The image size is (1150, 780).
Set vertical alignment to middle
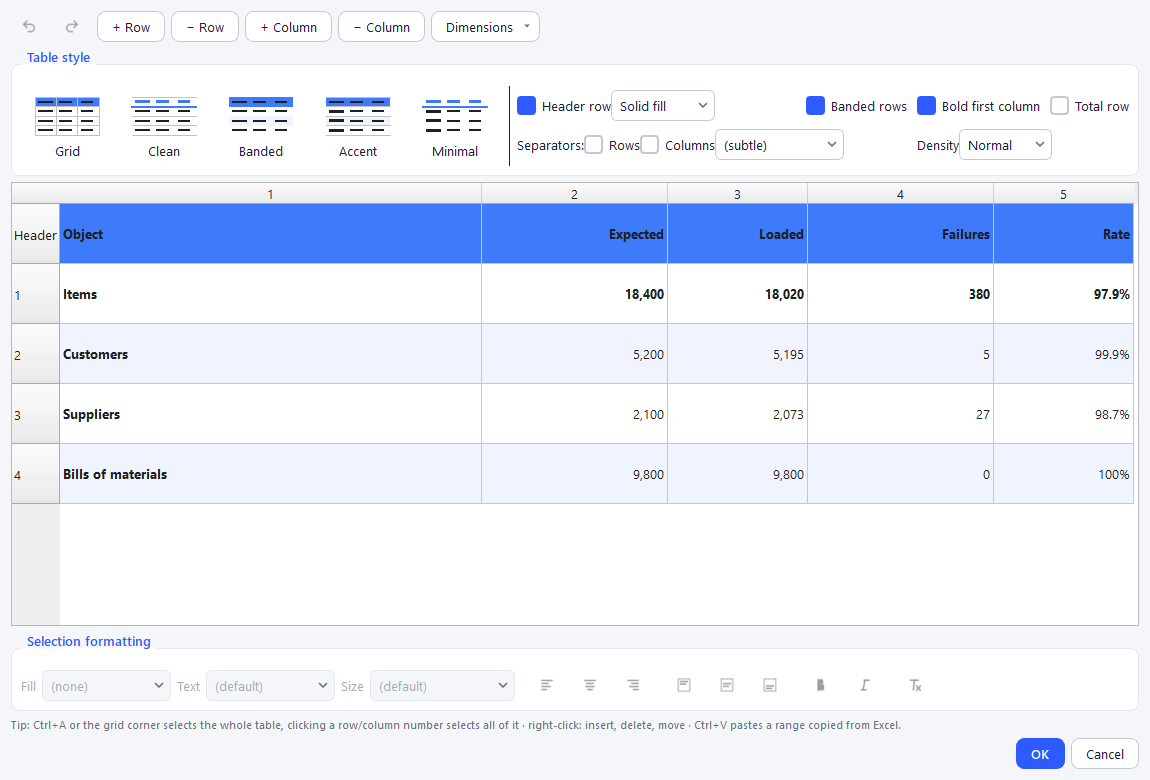pyautogui.click(x=727, y=685)
